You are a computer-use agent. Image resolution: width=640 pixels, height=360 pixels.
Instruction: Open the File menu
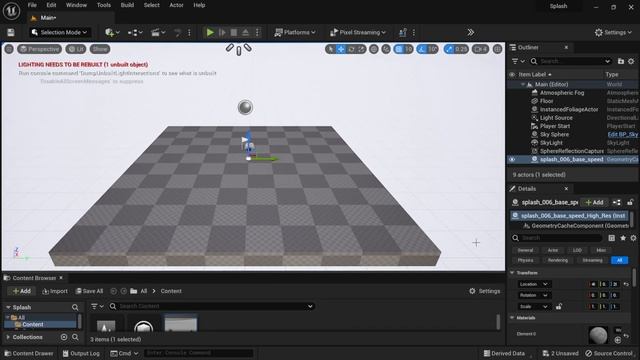point(32,5)
